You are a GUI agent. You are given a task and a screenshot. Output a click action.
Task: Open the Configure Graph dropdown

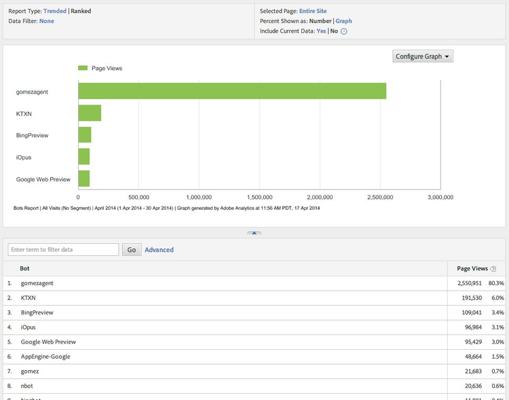(423, 56)
